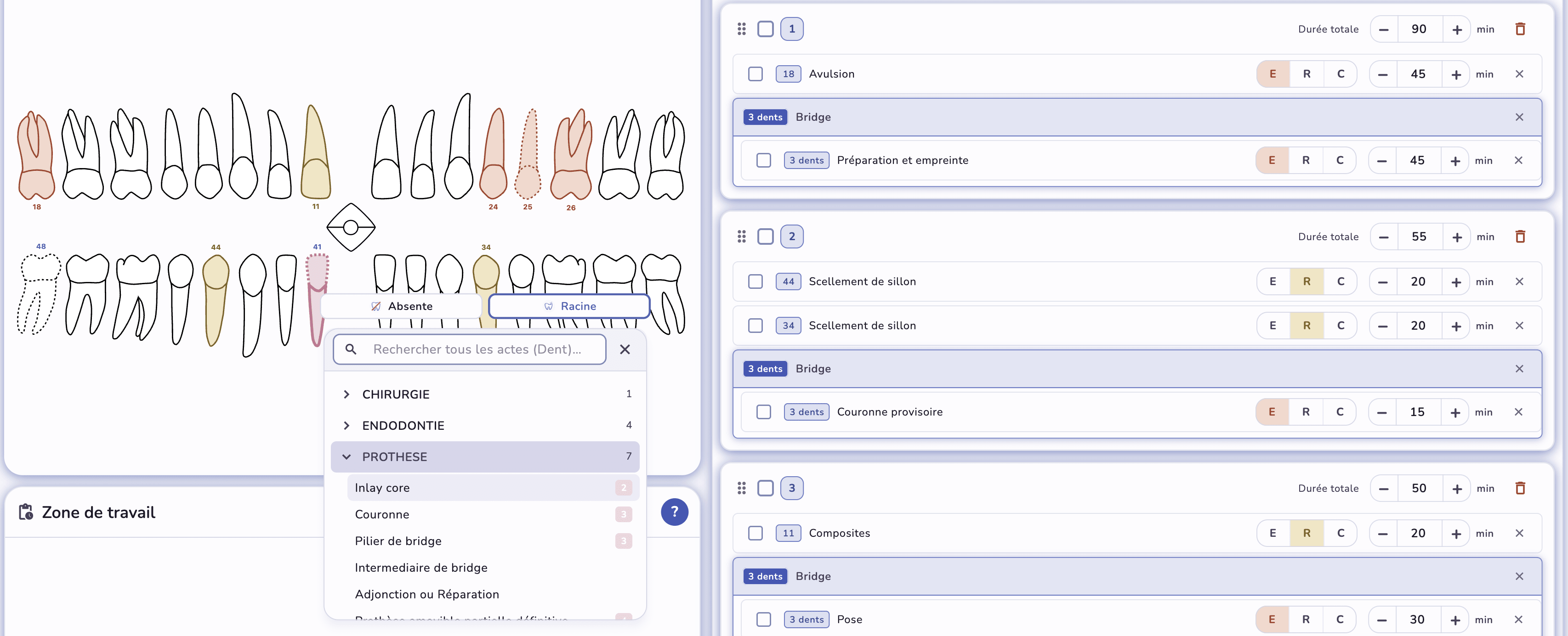Delete session 1 with trash icon

pyautogui.click(x=1520, y=29)
